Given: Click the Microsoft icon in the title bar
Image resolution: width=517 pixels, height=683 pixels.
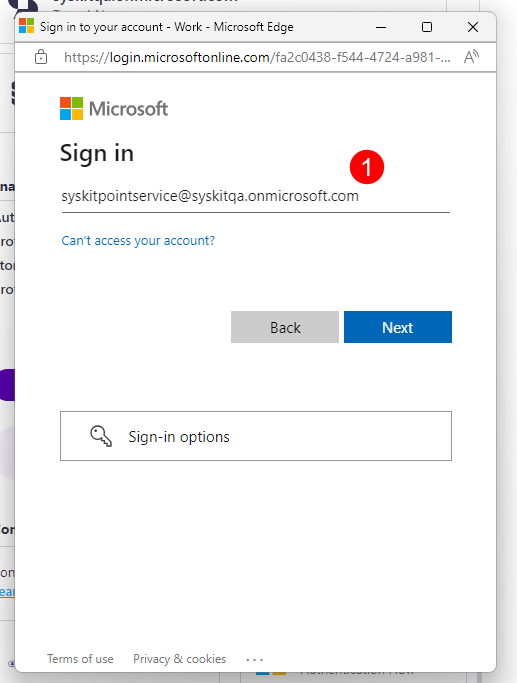Looking at the screenshot, I should point(27,26).
